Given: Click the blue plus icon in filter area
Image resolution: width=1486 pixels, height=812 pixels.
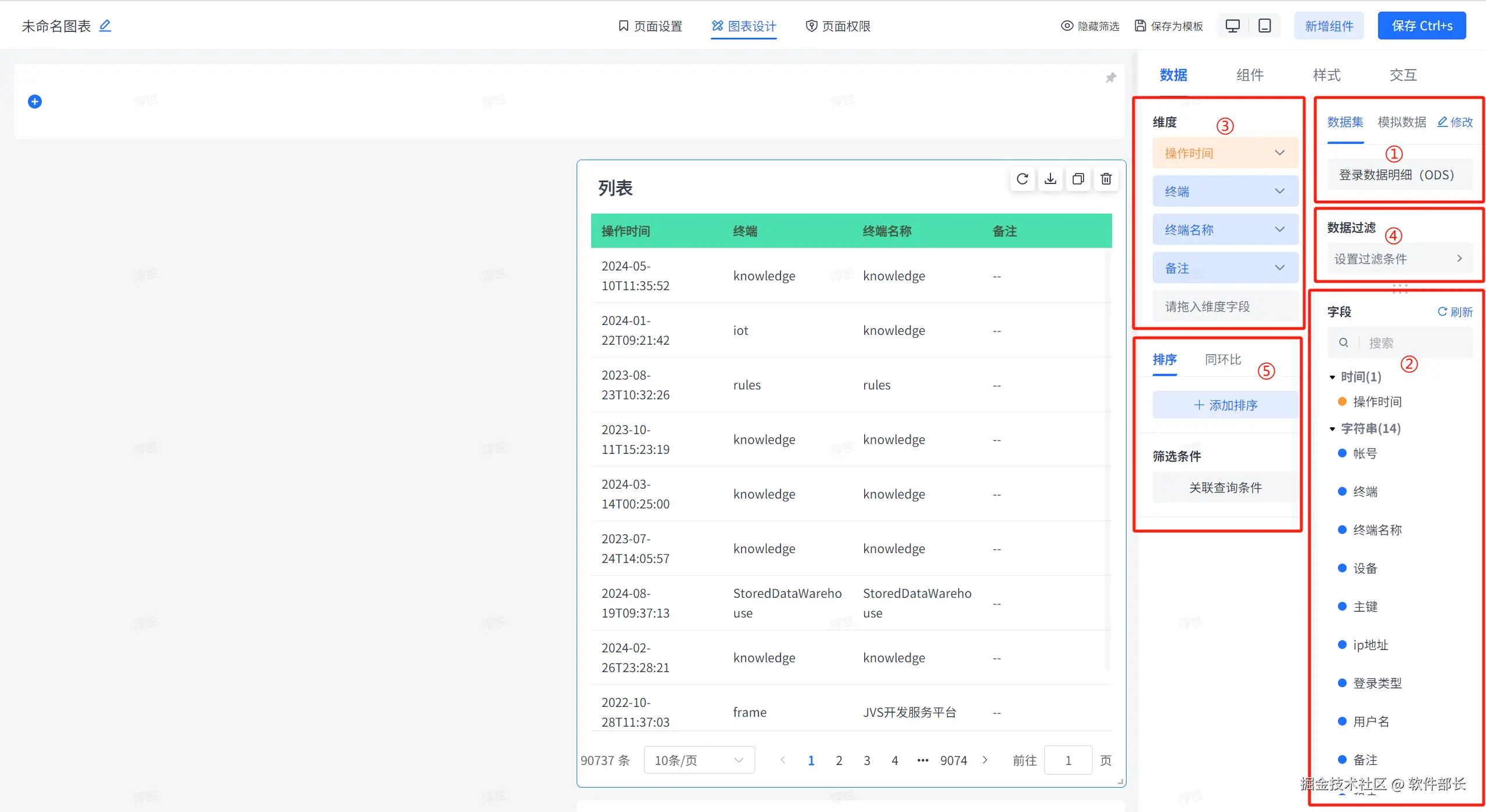Looking at the screenshot, I should [35, 102].
